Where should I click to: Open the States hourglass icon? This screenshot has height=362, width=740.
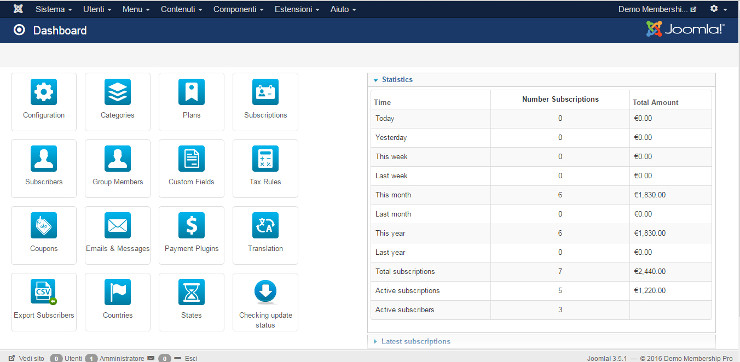coord(191,292)
